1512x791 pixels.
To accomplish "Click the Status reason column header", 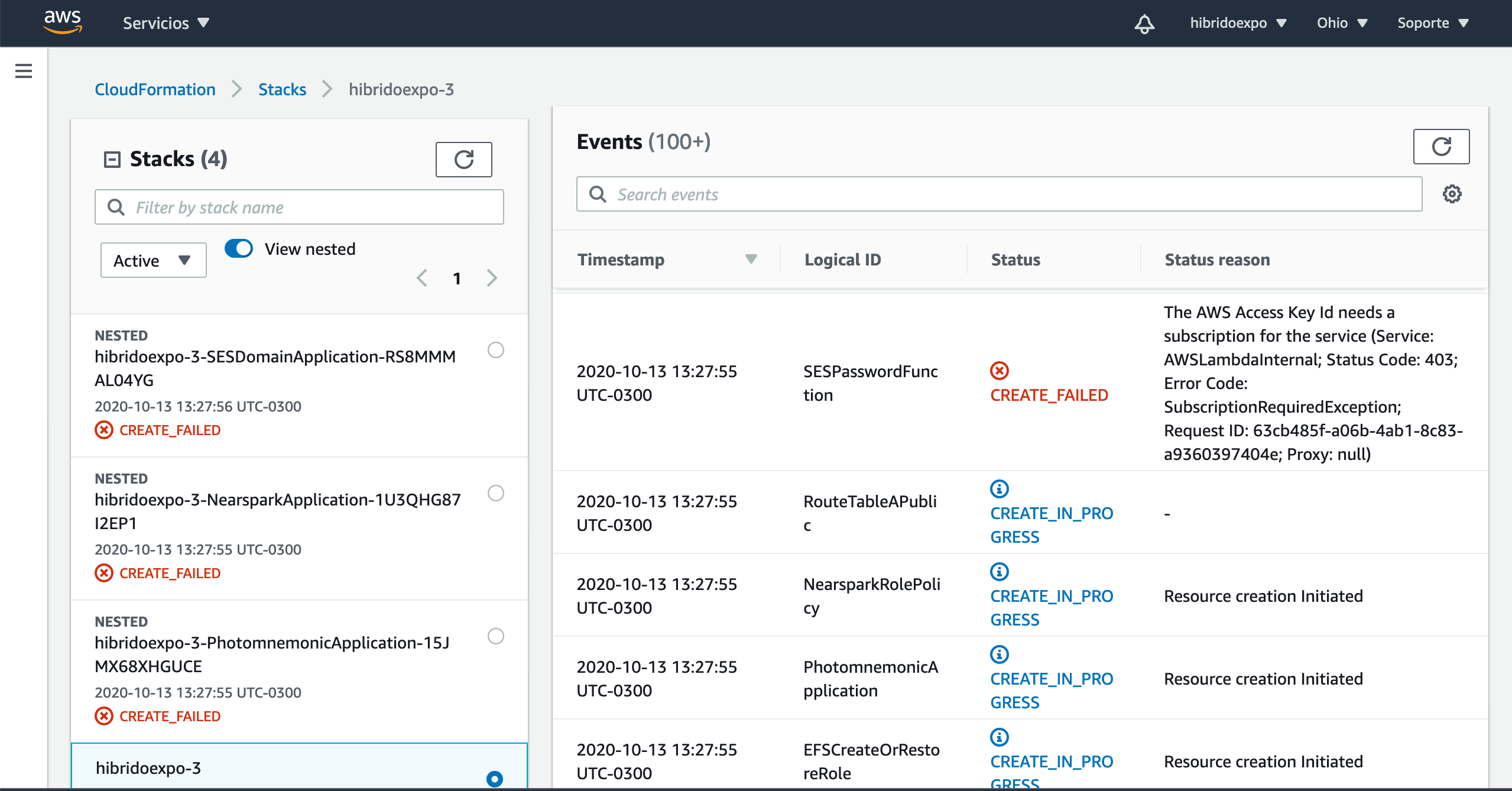I will (x=1217, y=260).
